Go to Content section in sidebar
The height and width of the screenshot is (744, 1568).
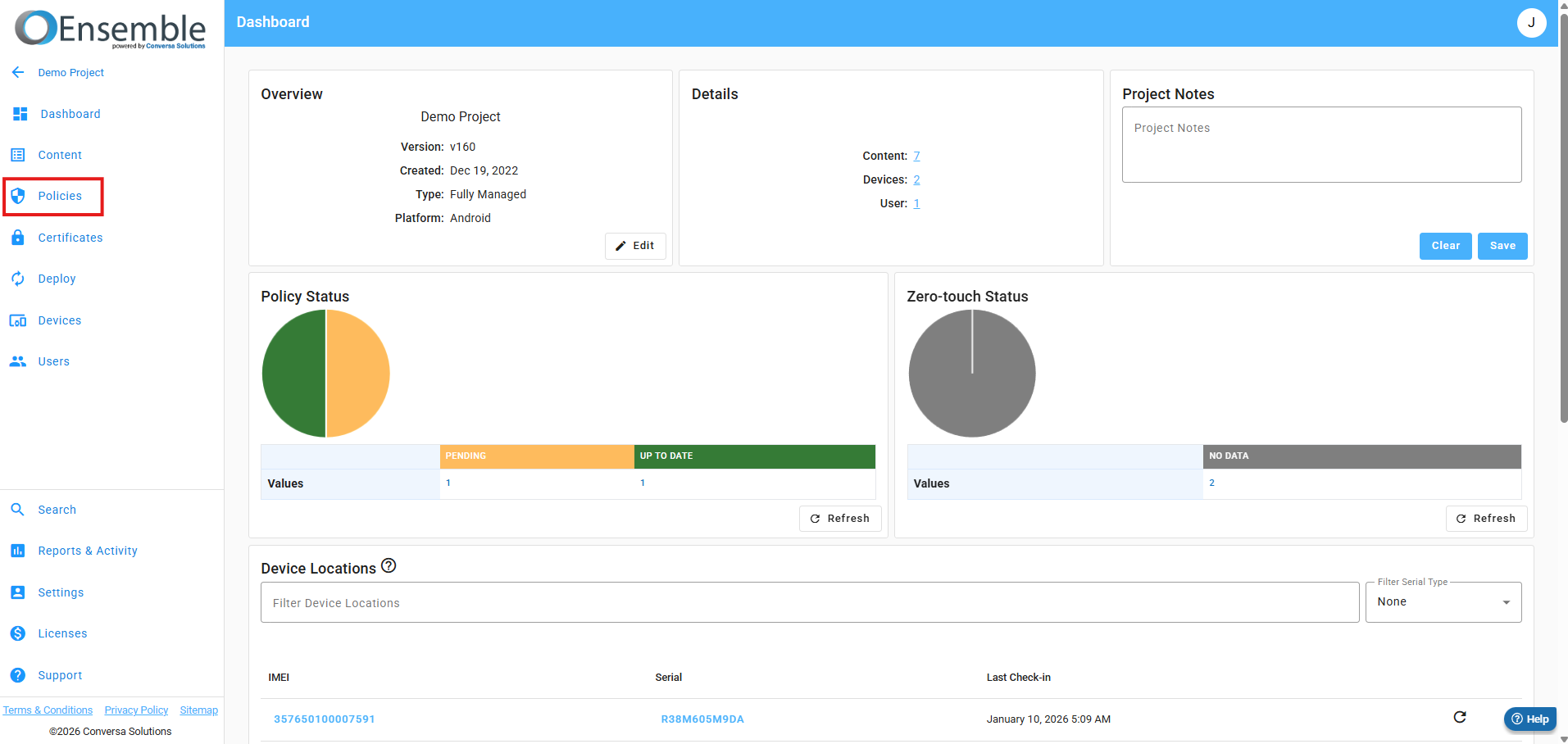coord(60,155)
